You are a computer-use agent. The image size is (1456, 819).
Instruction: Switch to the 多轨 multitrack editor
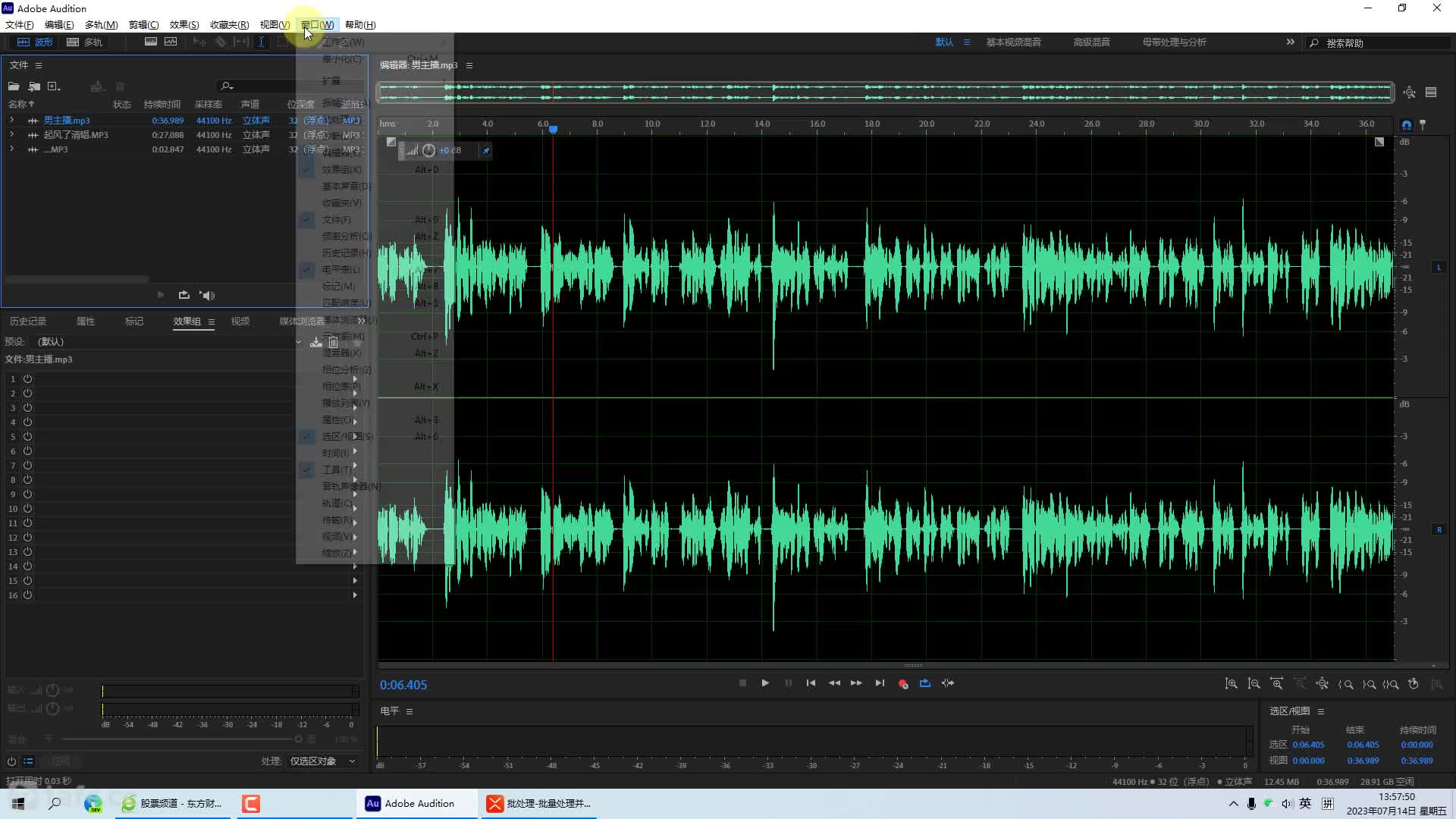click(x=84, y=42)
